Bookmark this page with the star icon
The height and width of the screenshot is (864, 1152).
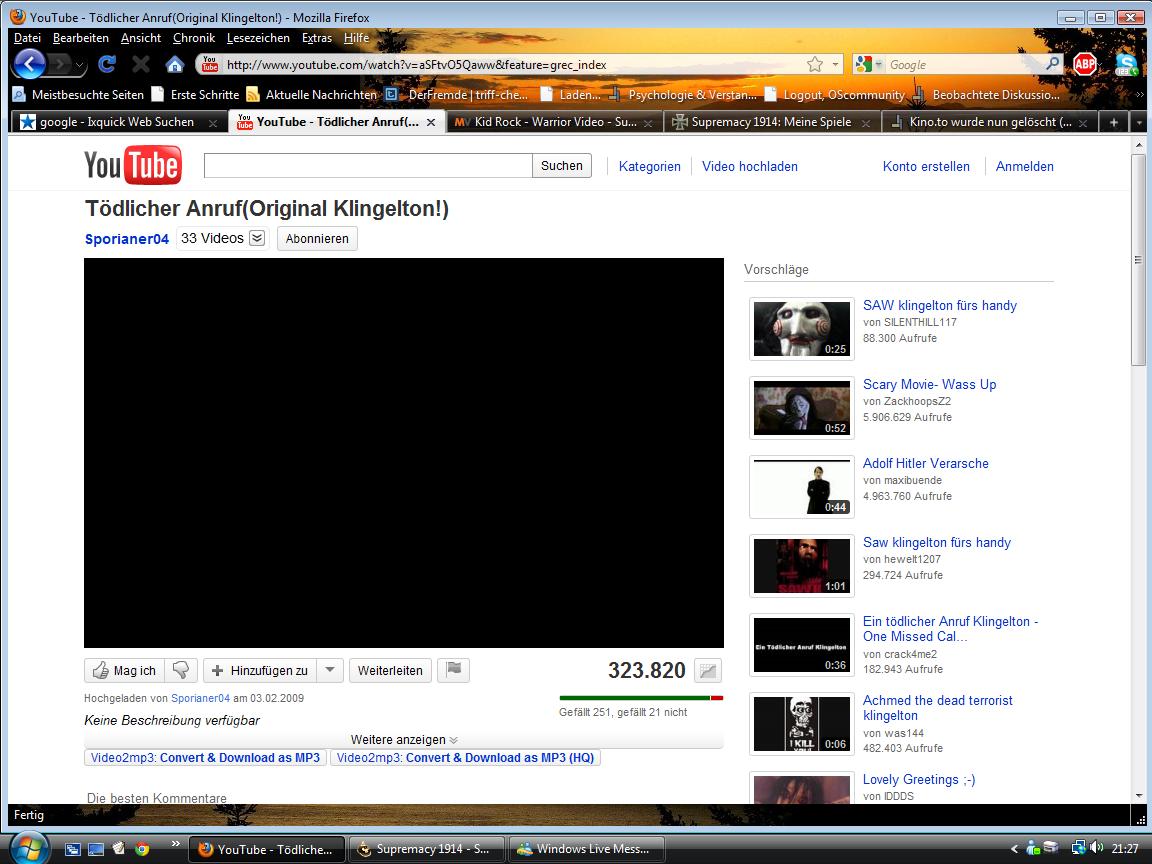815,65
